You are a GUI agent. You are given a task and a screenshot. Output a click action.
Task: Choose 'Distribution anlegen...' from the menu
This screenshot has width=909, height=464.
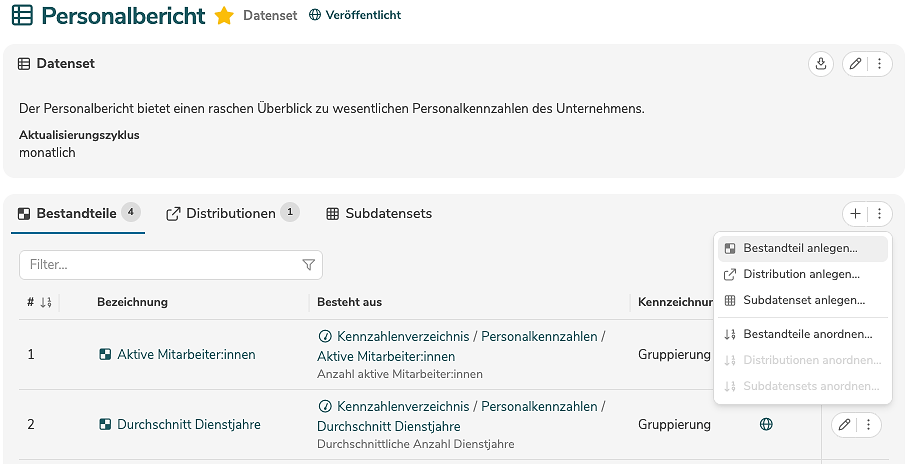coord(801,274)
